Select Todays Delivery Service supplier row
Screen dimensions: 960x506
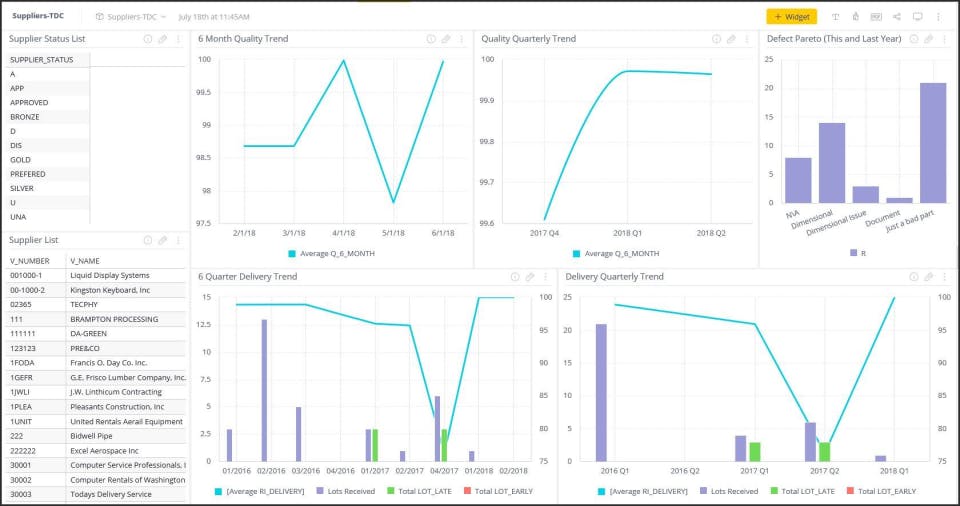(x=96, y=494)
